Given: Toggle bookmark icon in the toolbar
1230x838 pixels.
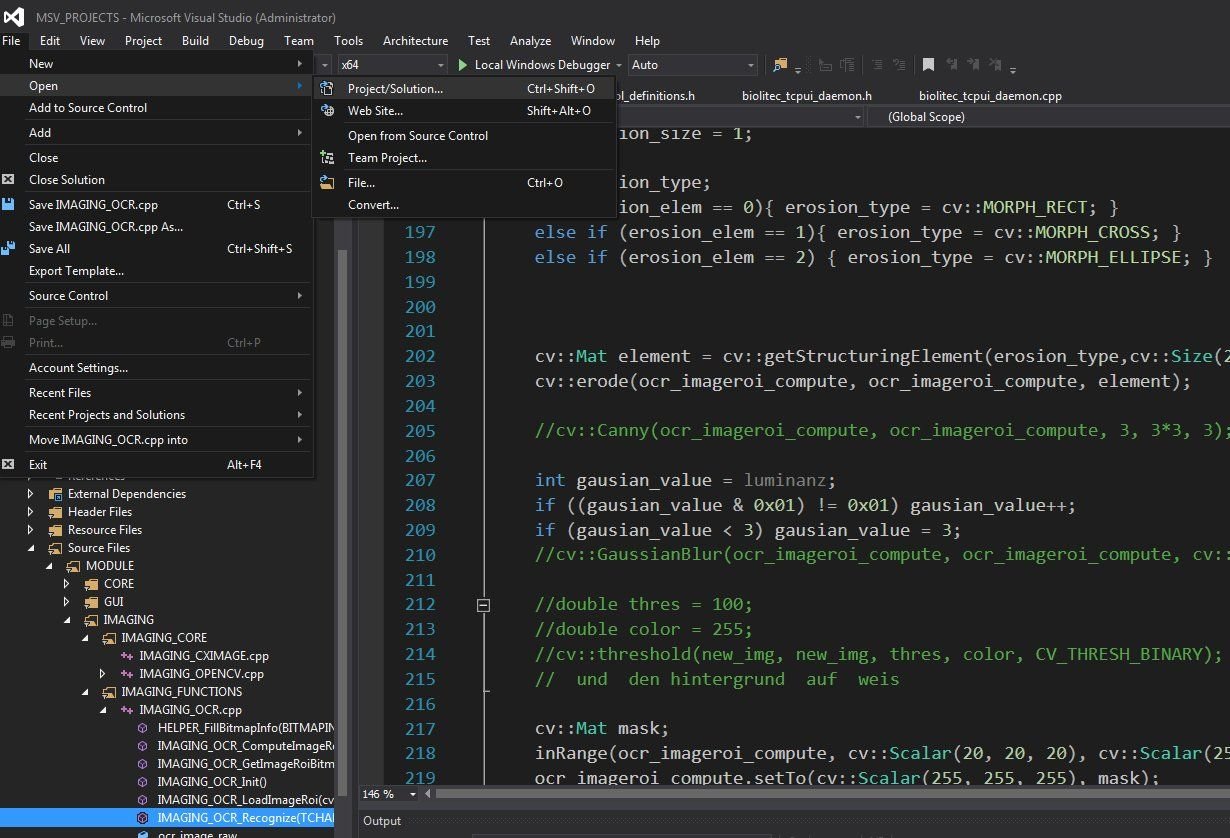Looking at the screenshot, I should [x=928, y=65].
